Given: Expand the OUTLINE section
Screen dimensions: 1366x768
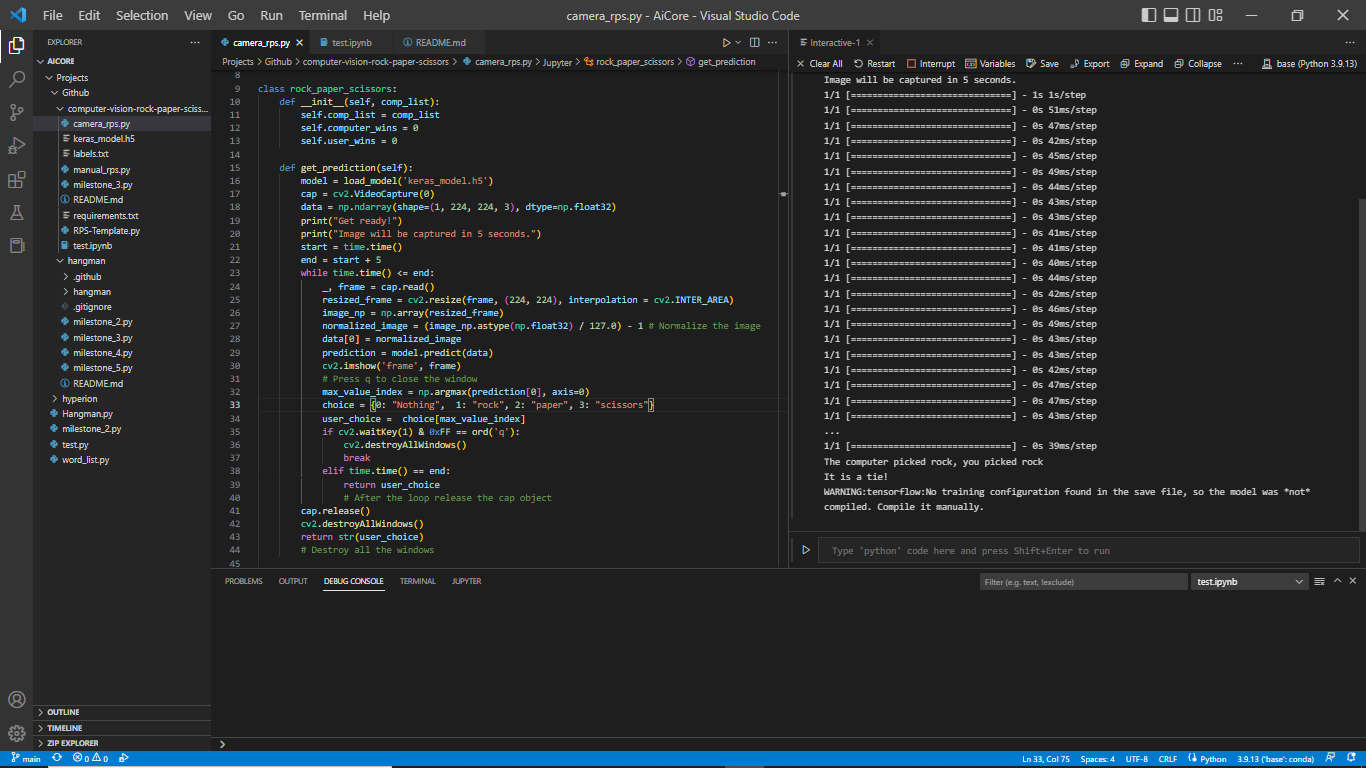Looking at the screenshot, I should click(x=63, y=712).
